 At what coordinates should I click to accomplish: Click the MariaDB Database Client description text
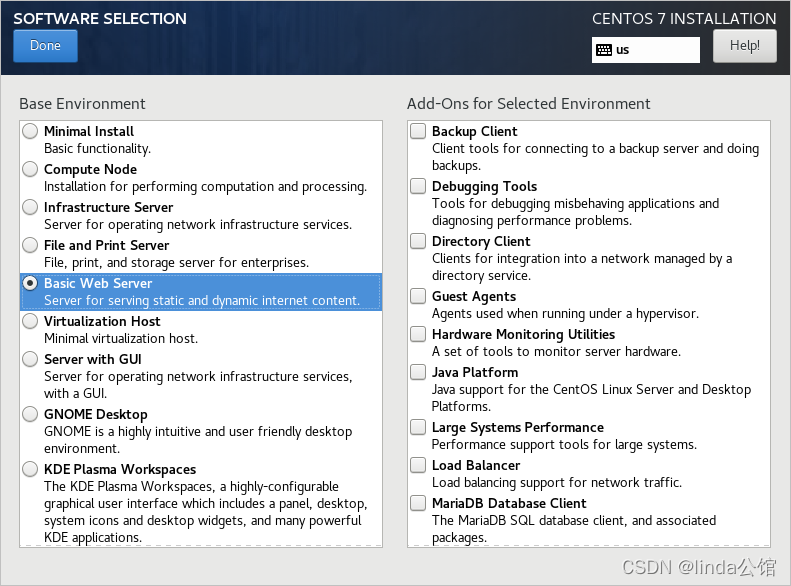pyautogui.click(x=574, y=529)
